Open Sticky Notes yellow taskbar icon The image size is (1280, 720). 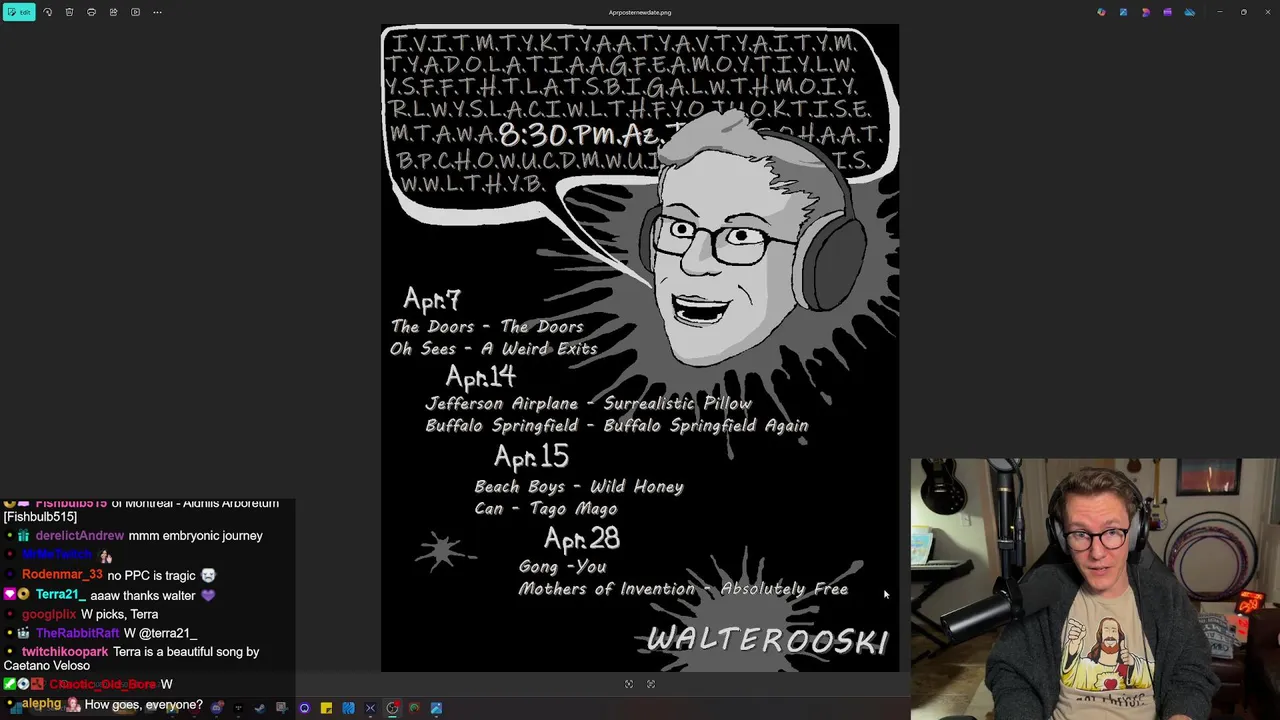coord(326,708)
